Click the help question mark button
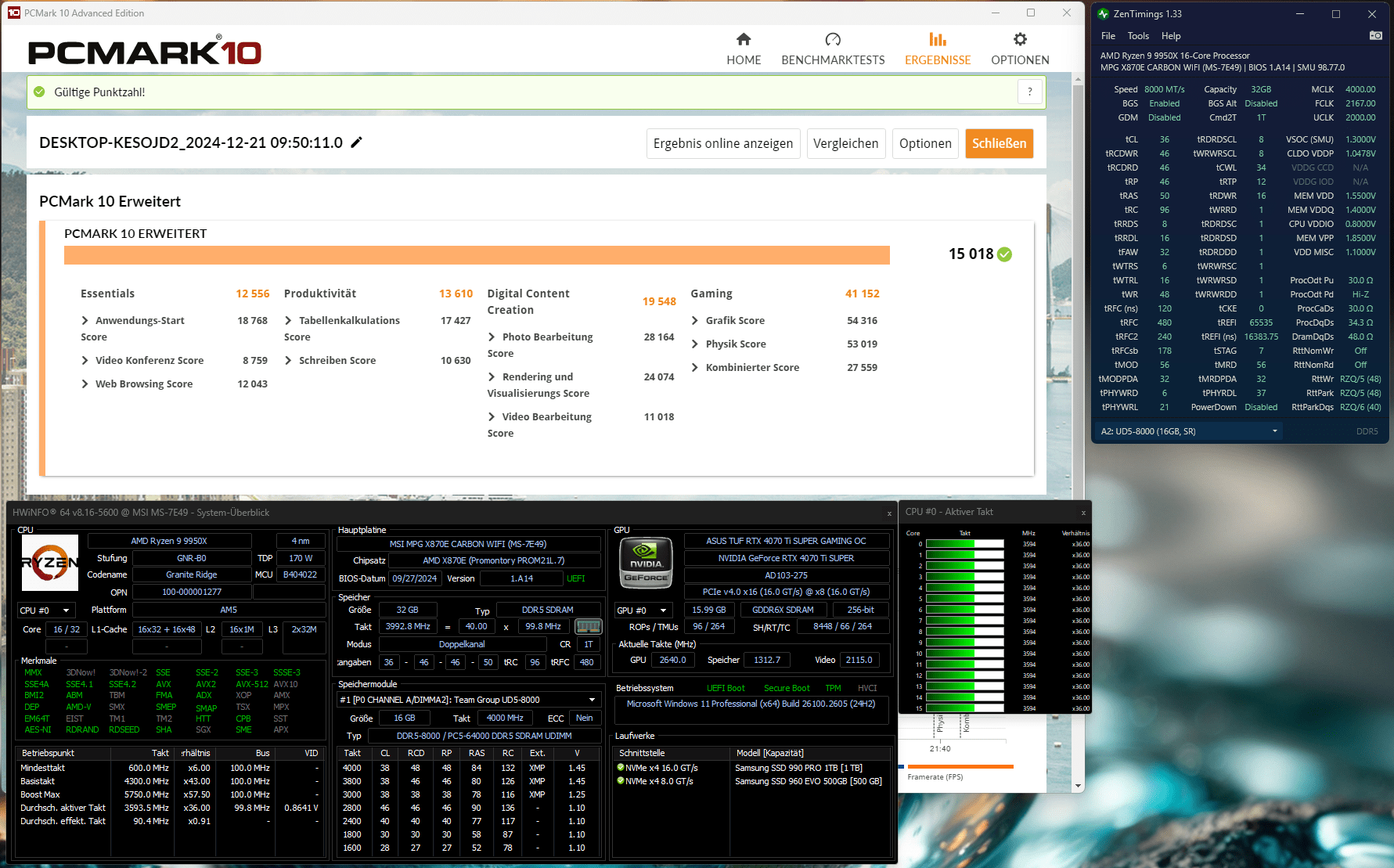 tap(1030, 92)
